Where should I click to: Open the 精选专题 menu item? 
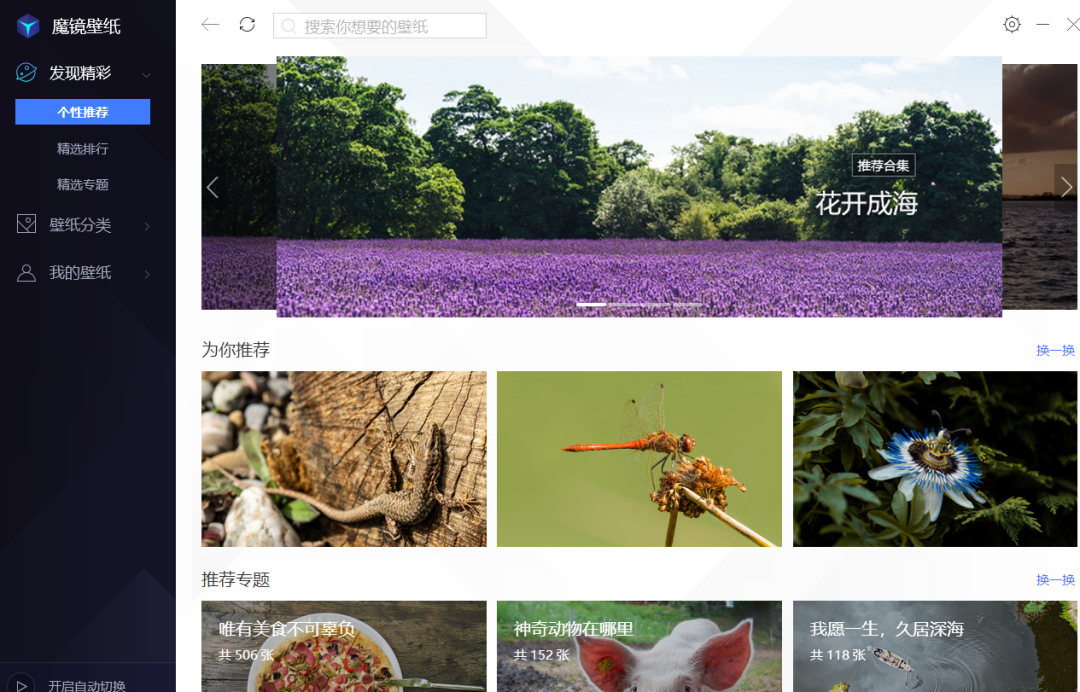[83, 184]
